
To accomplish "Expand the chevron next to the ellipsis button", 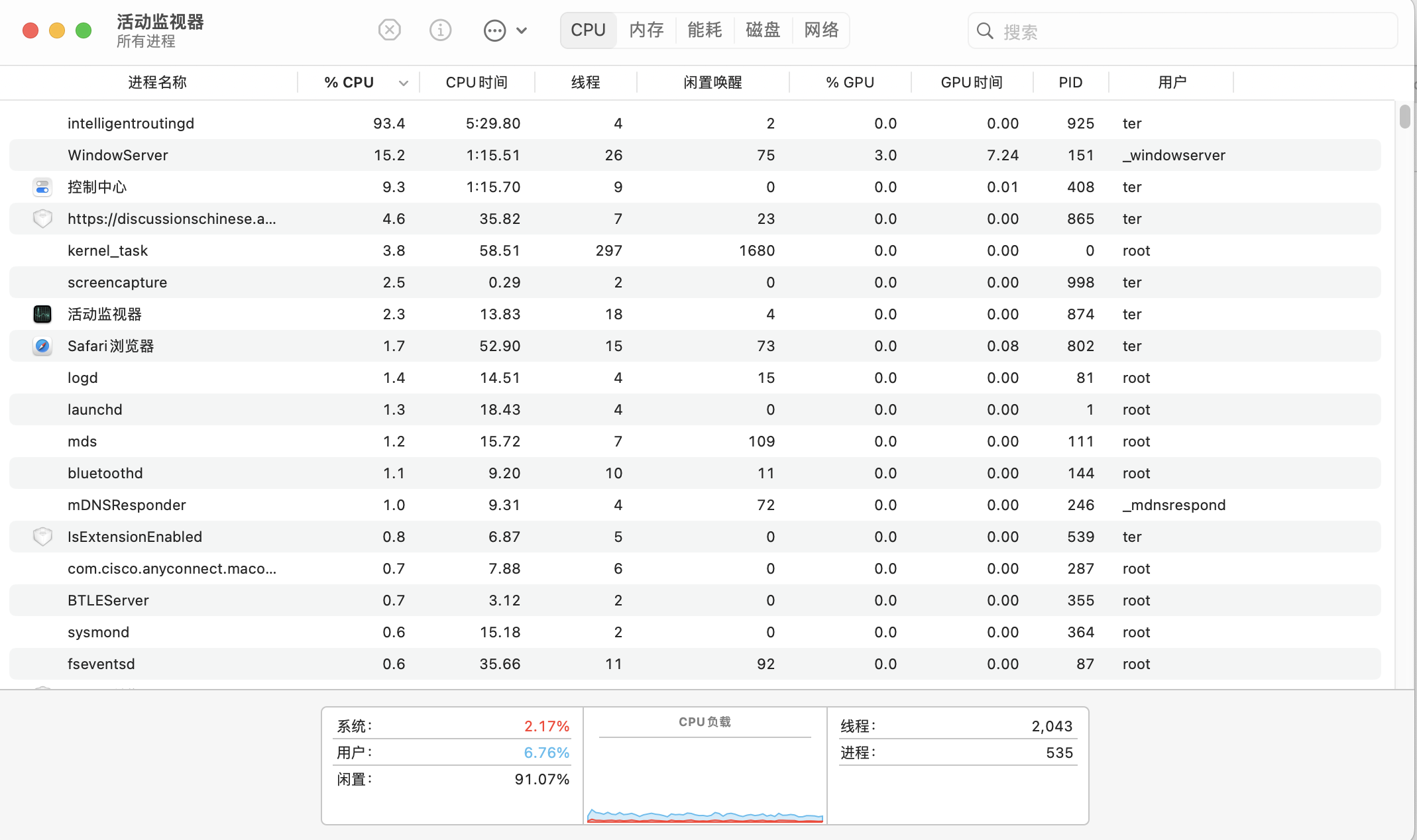I will [522, 30].
